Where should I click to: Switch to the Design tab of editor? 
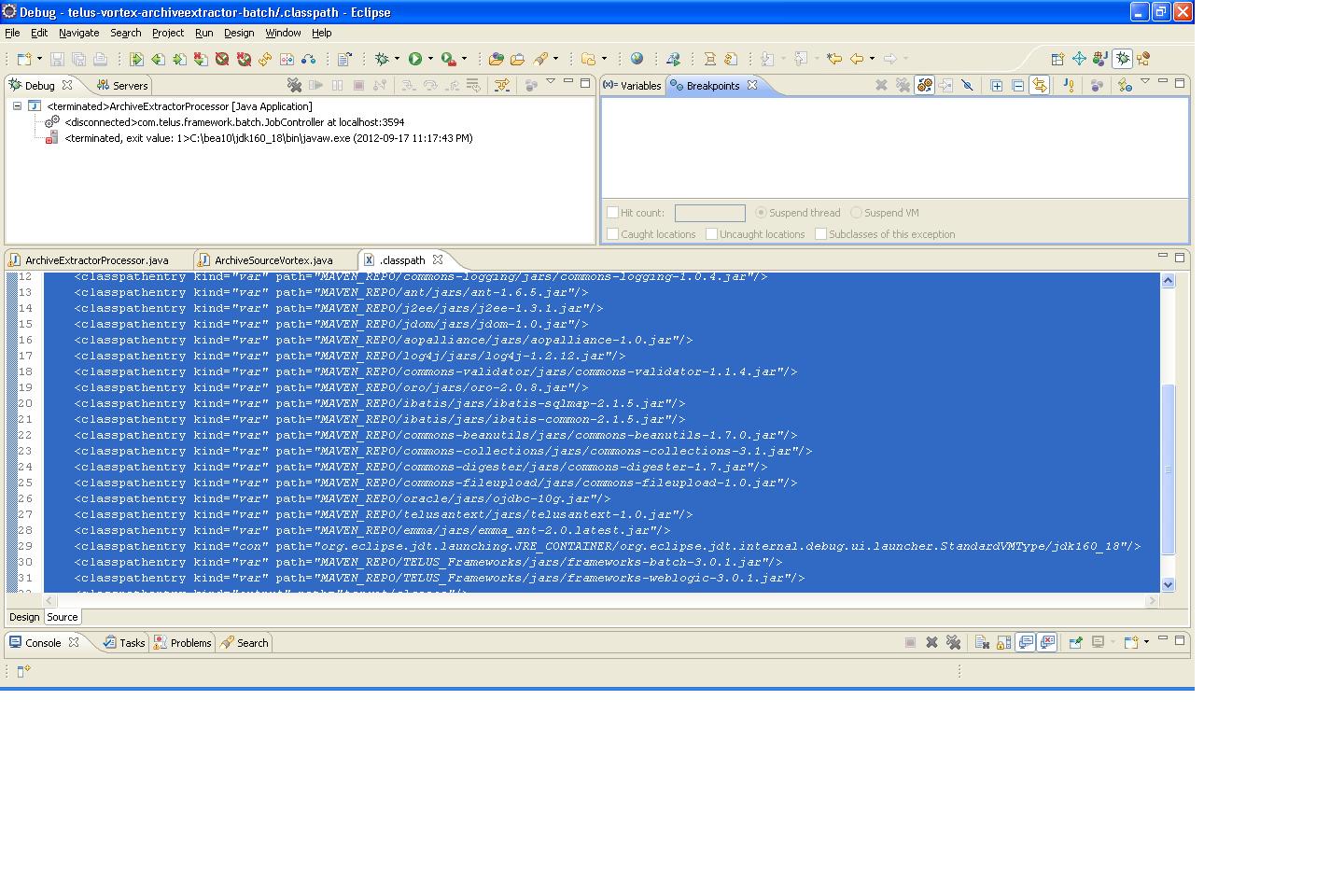click(x=24, y=617)
